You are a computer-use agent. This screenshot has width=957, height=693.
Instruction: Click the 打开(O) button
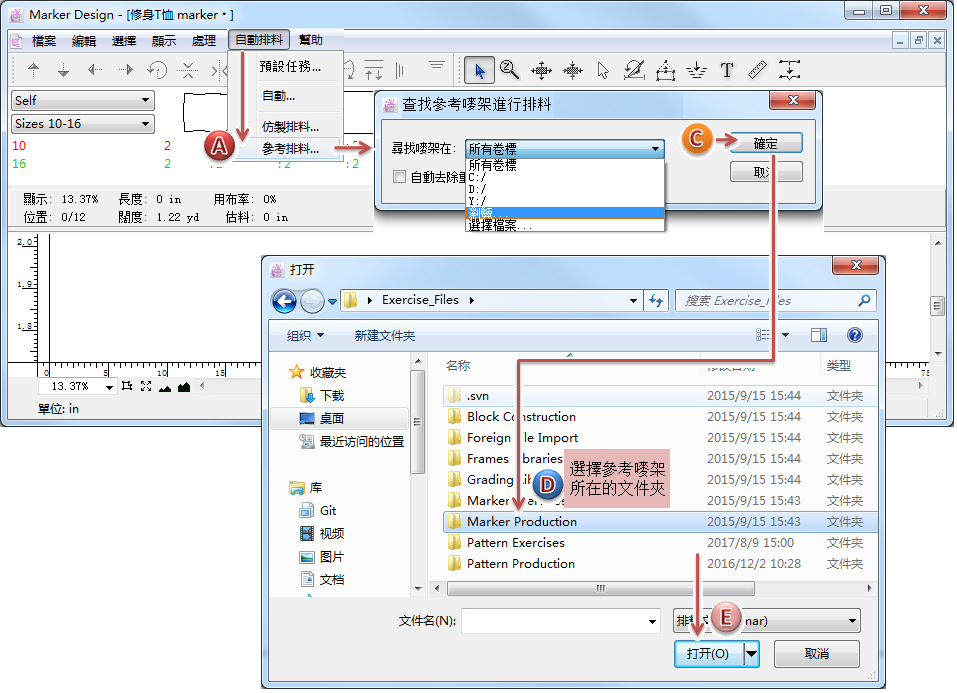[707, 654]
